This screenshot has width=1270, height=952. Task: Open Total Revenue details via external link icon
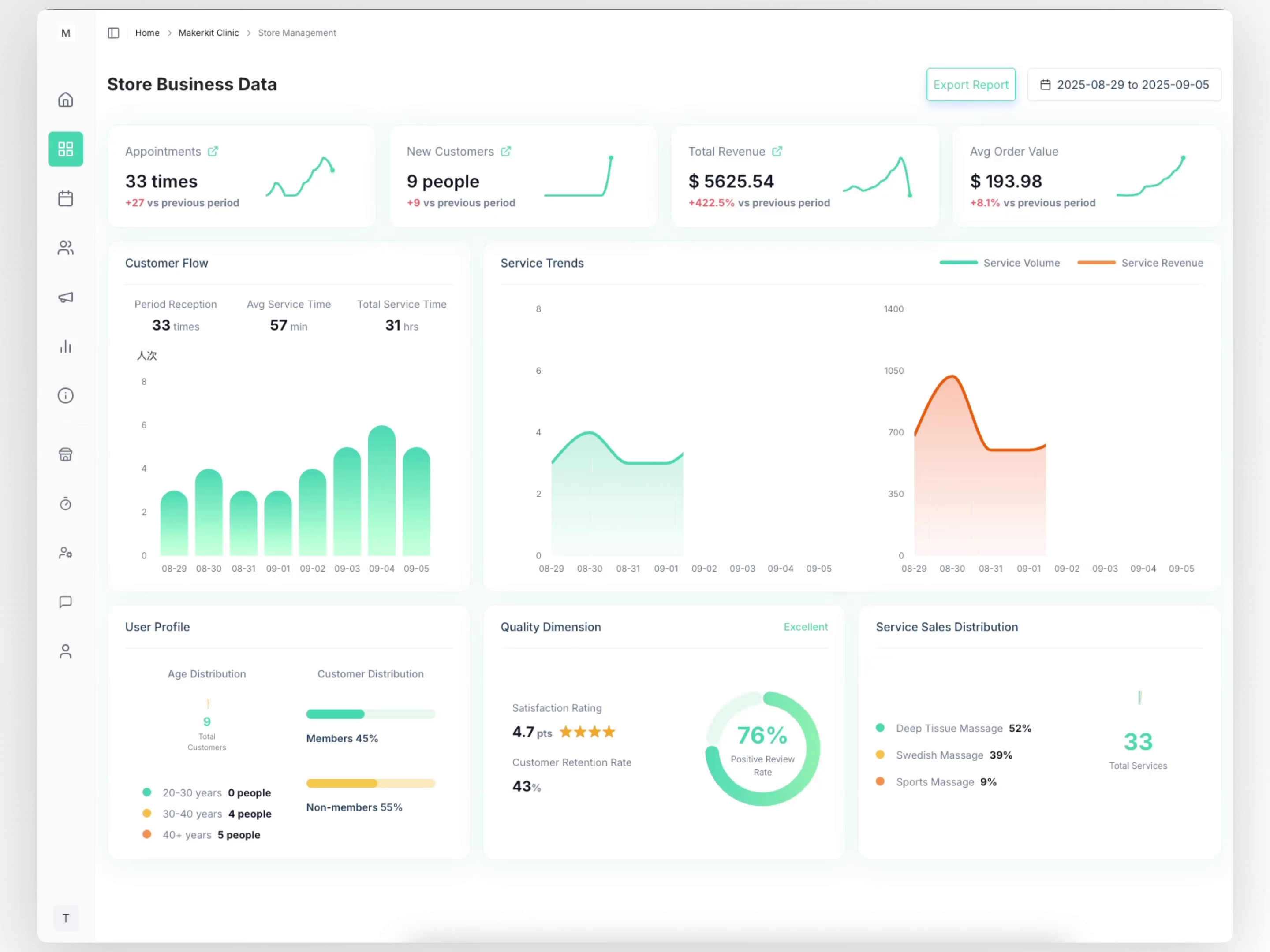[x=777, y=151]
